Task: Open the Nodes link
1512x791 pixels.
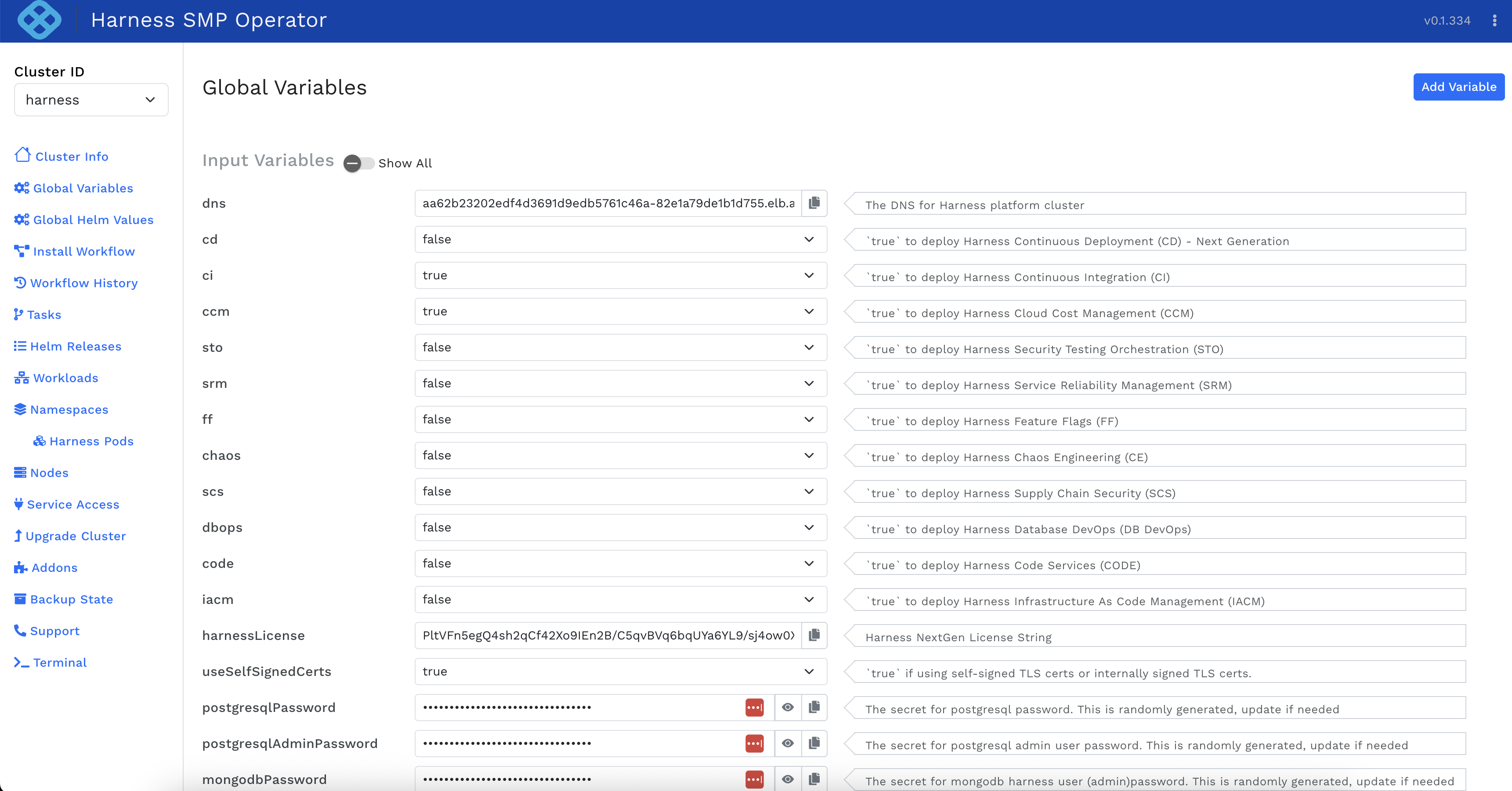Action: [x=42, y=473]
